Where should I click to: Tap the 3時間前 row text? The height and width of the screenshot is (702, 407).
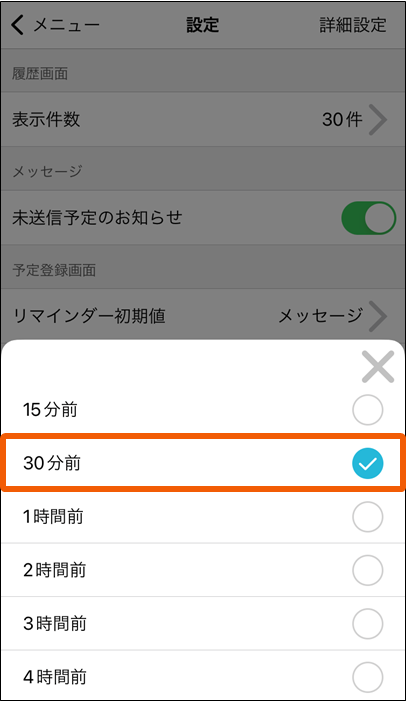[x=55, y=624]
